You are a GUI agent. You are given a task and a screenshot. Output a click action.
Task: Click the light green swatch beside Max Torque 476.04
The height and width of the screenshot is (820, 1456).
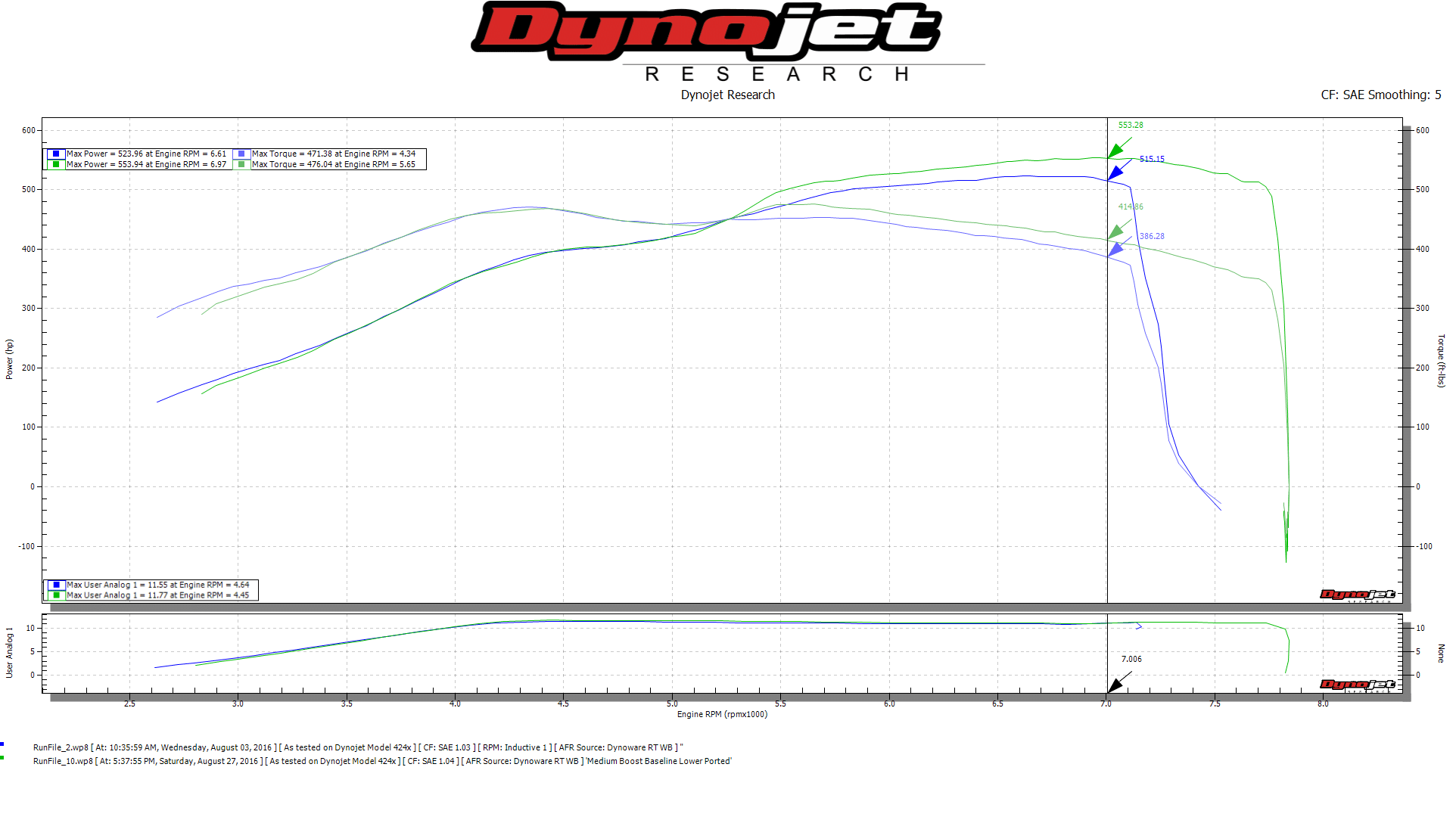pos(241,164)
